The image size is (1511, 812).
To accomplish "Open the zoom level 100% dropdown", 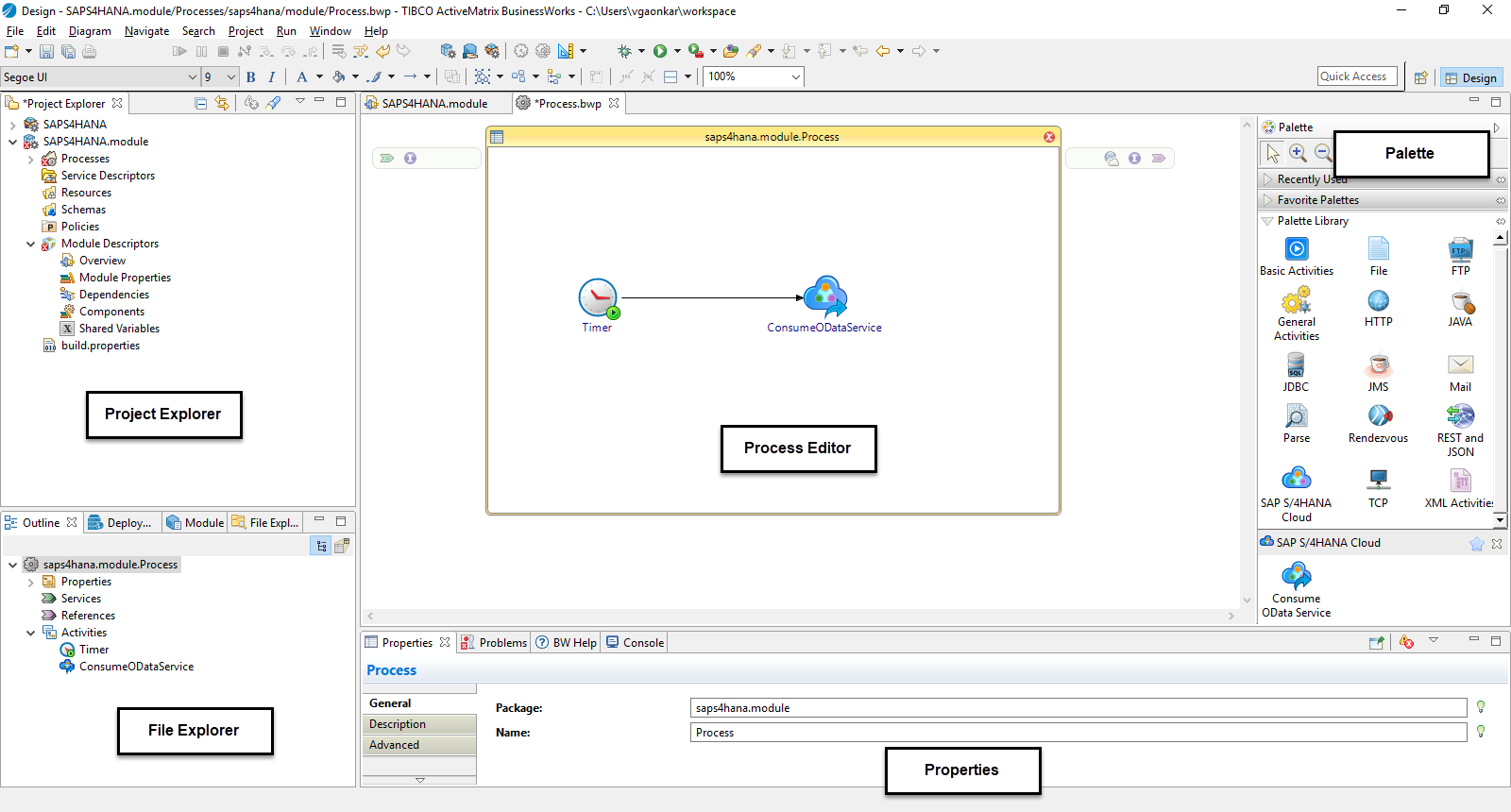I will [x=795, y=77].
